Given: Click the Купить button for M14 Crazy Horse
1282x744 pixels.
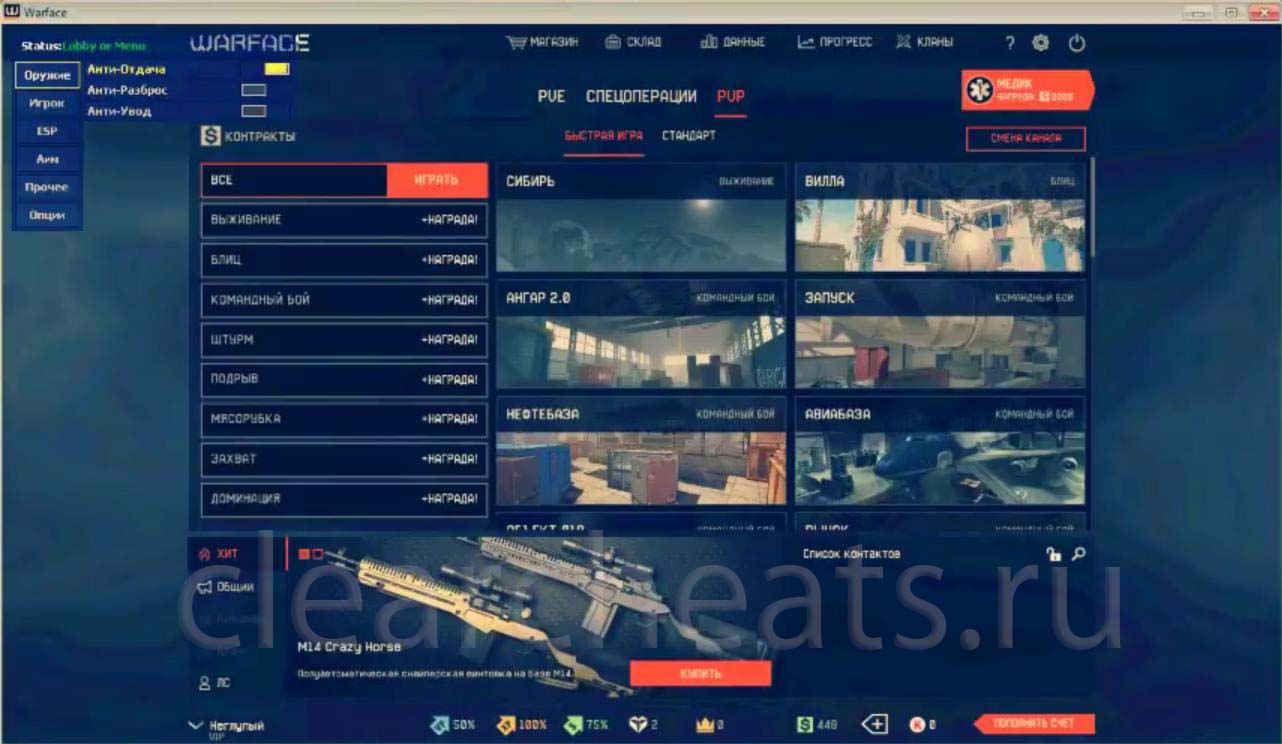Looking at the screenshot, I should (x=700, y=673).
